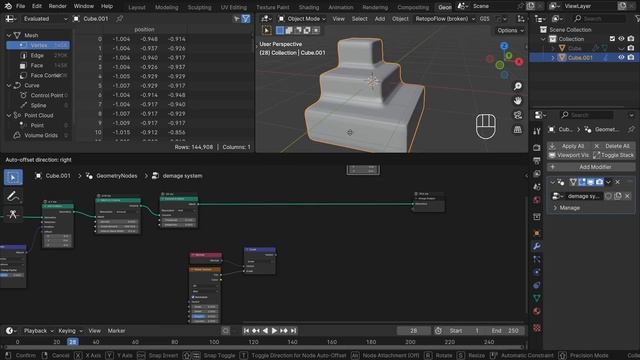Viewport: 640px width, 360px height.
Task: Open the Object properties tab
Action: pyautogui.click(x=537, y=233)
